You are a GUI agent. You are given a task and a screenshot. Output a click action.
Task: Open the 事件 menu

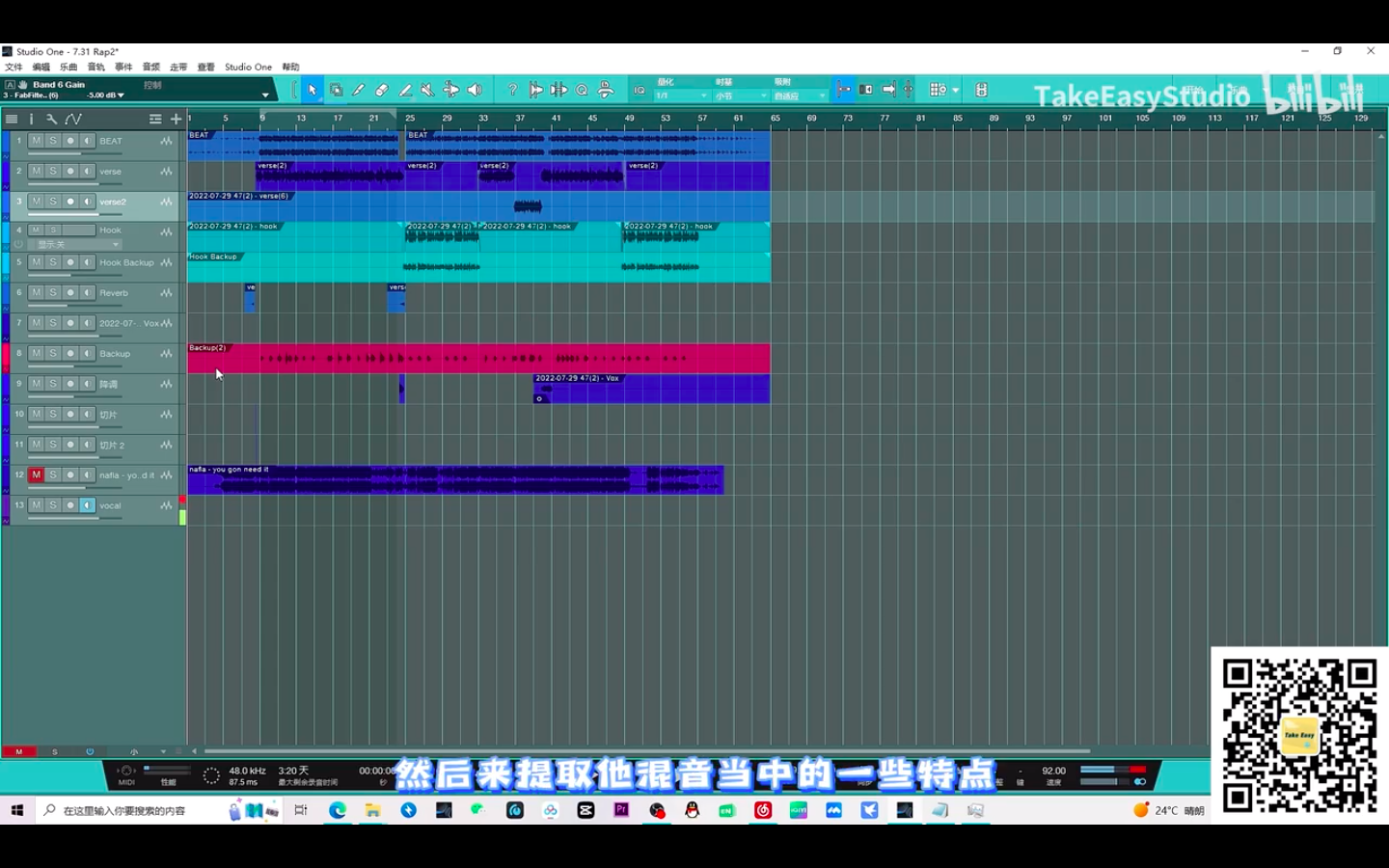pos(123,67)
